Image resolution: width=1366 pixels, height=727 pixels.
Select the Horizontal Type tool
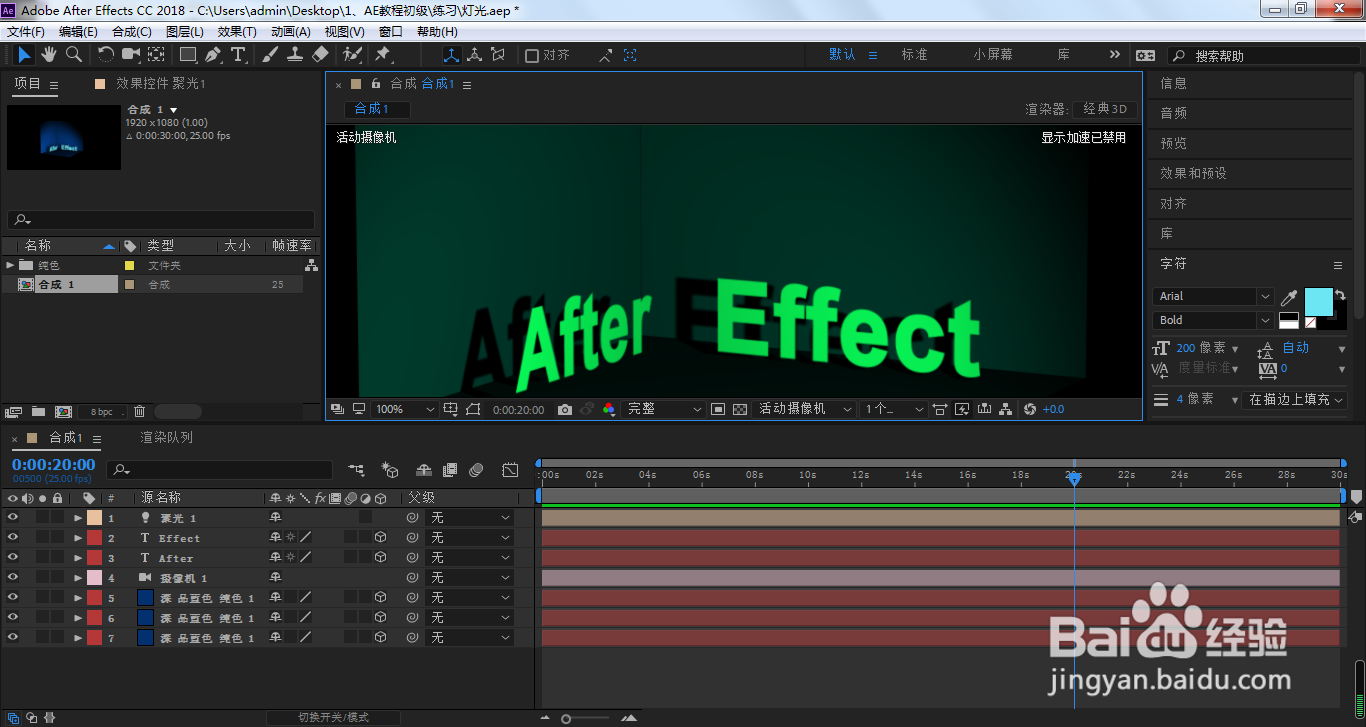pyautogui.click(x=238, y=54)
